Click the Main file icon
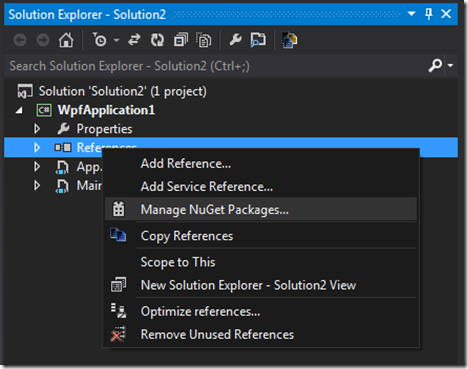 (62, 186)
